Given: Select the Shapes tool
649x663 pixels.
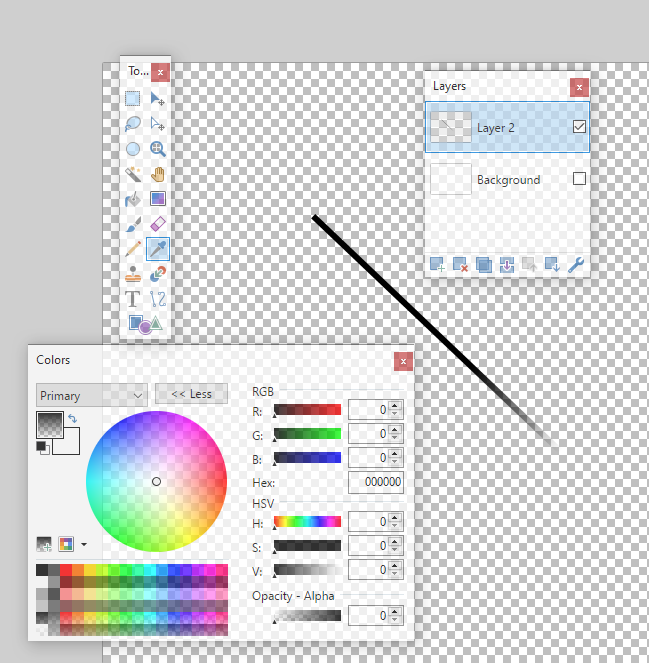Looking at the screenshot, I should click(145, 324).
